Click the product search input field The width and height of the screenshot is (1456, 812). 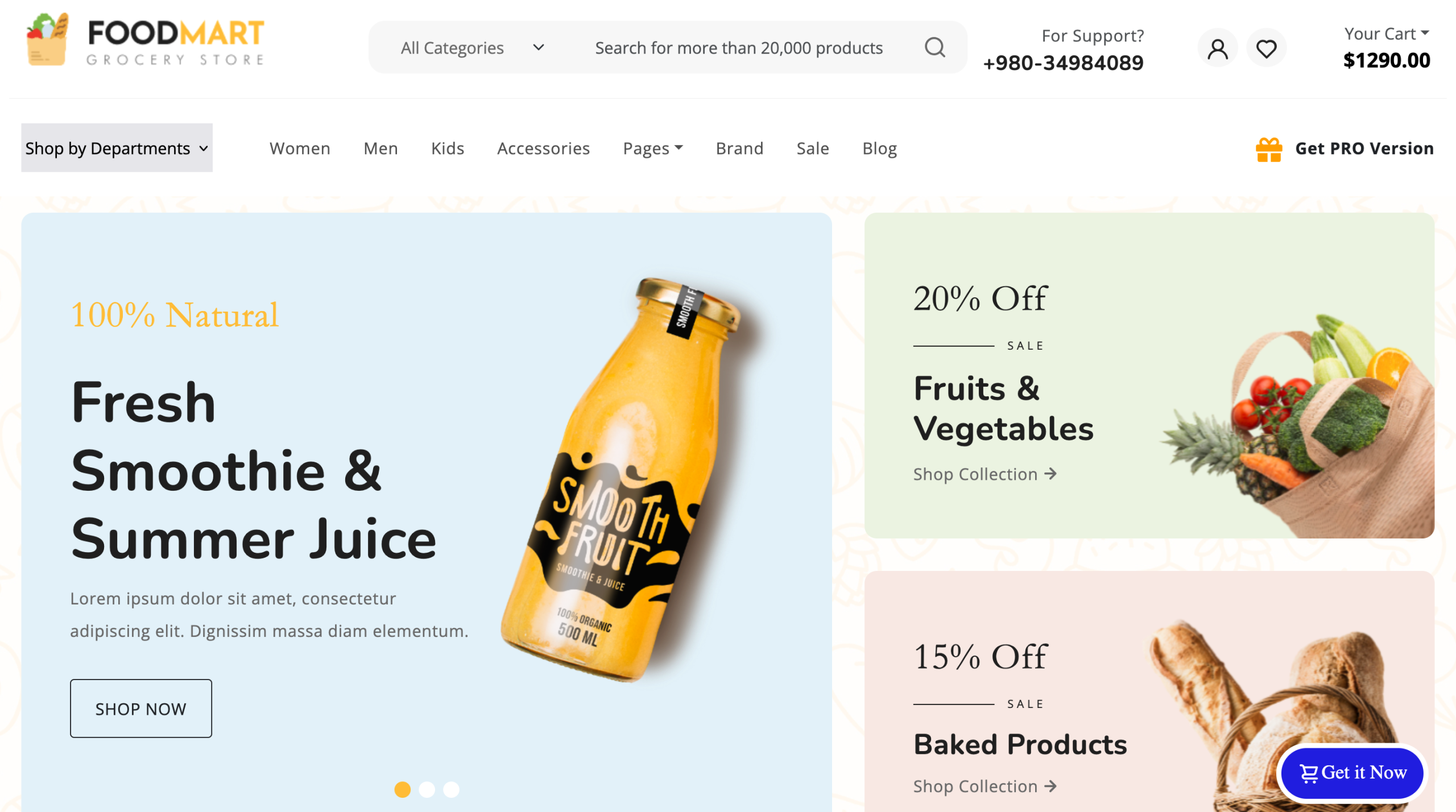click(738, 48)
